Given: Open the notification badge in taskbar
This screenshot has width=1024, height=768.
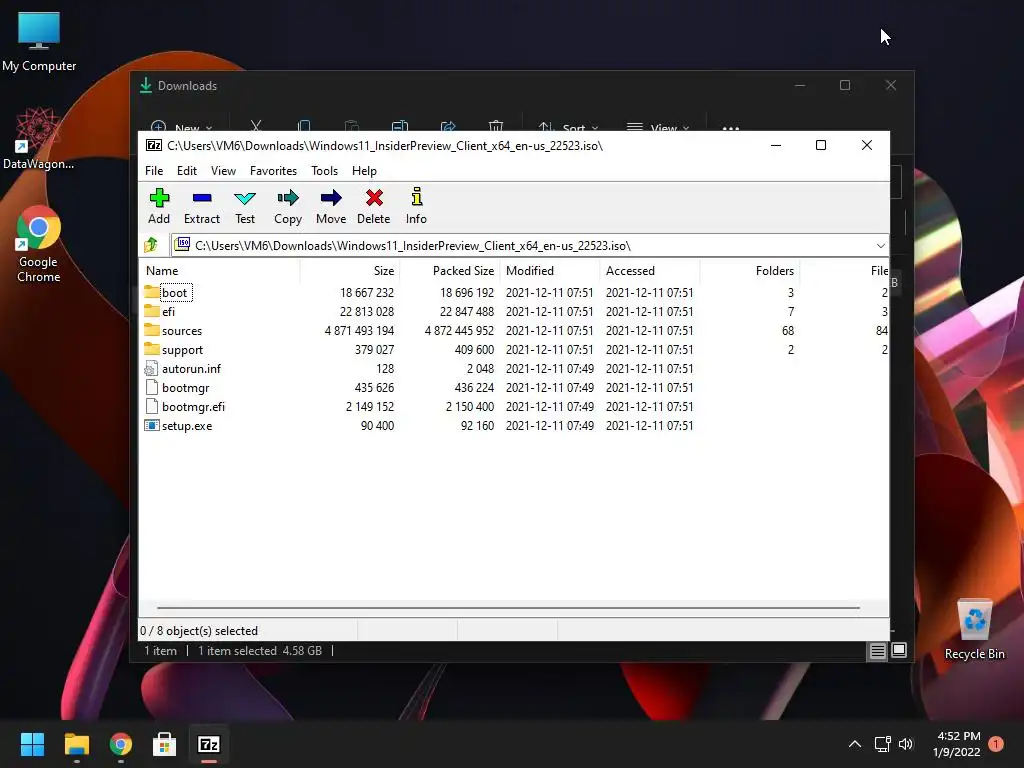Looking at the screenshot, I should pyautogui.click(x=996, y=744).
